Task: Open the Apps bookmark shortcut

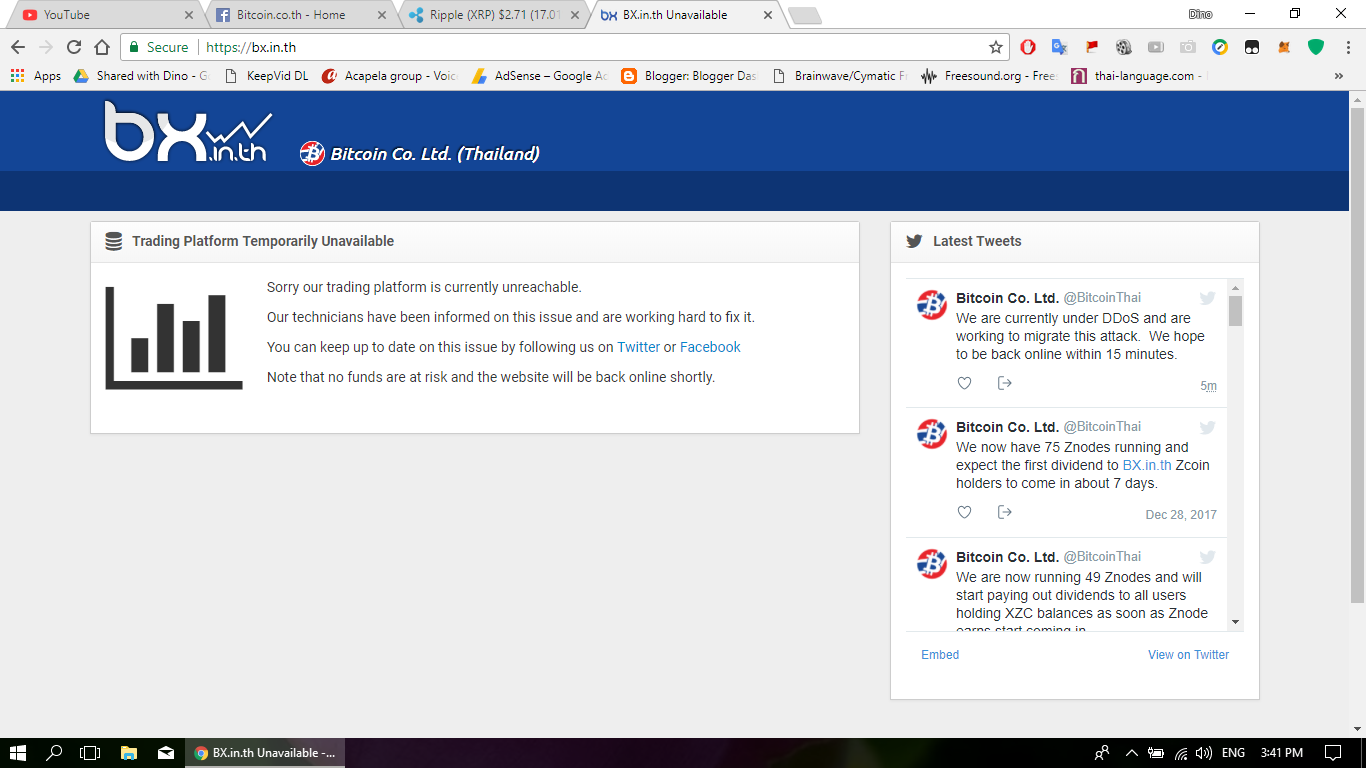Action: click(36, 75)
